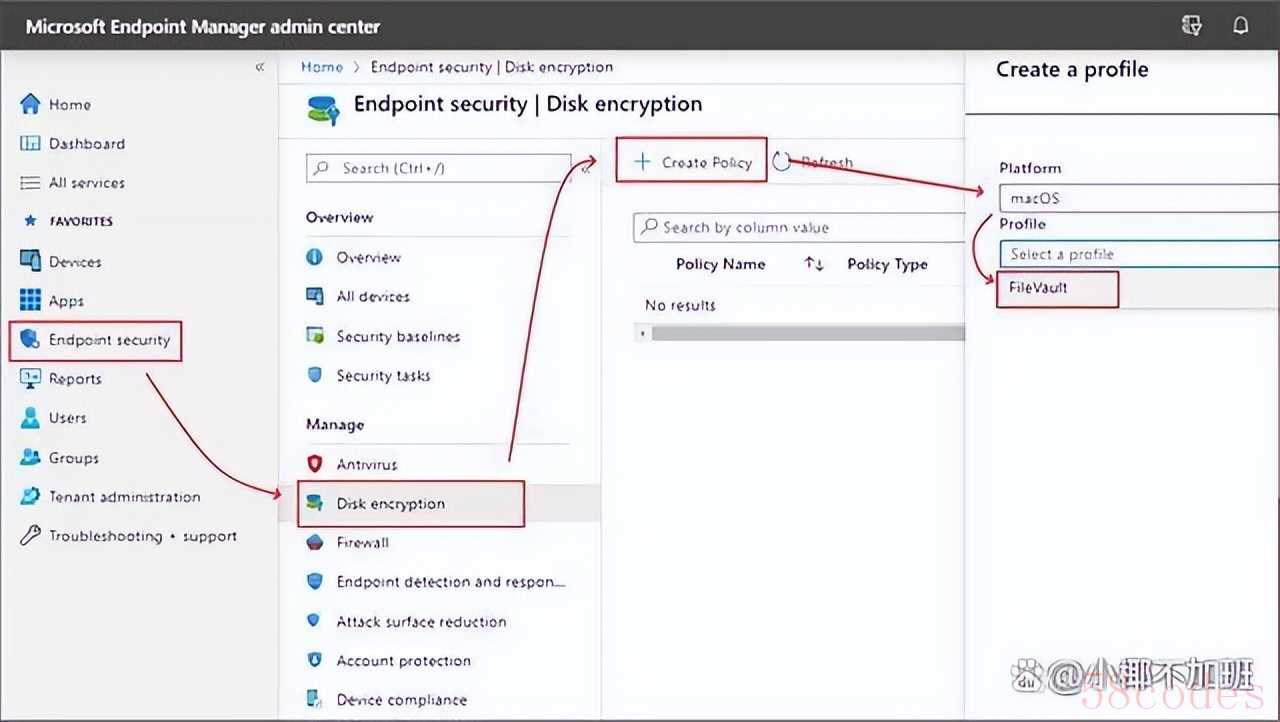The image size is (1280, 722).
Task: Open Security baselines menu item
Action: 398,336
